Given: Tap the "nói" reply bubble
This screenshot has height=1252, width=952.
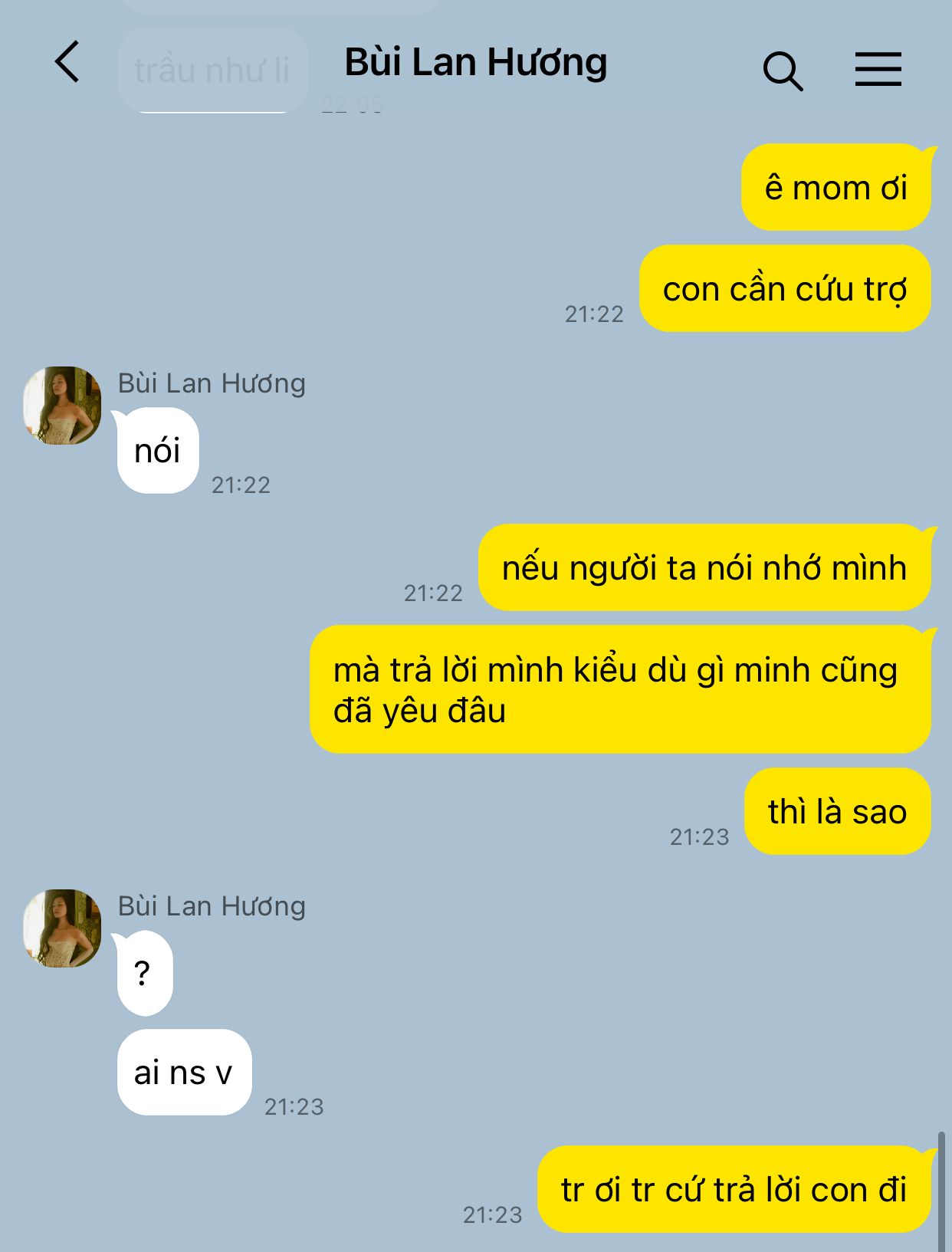Looking at the screenshot, I should pyautogui.click(x=157, y=451).
